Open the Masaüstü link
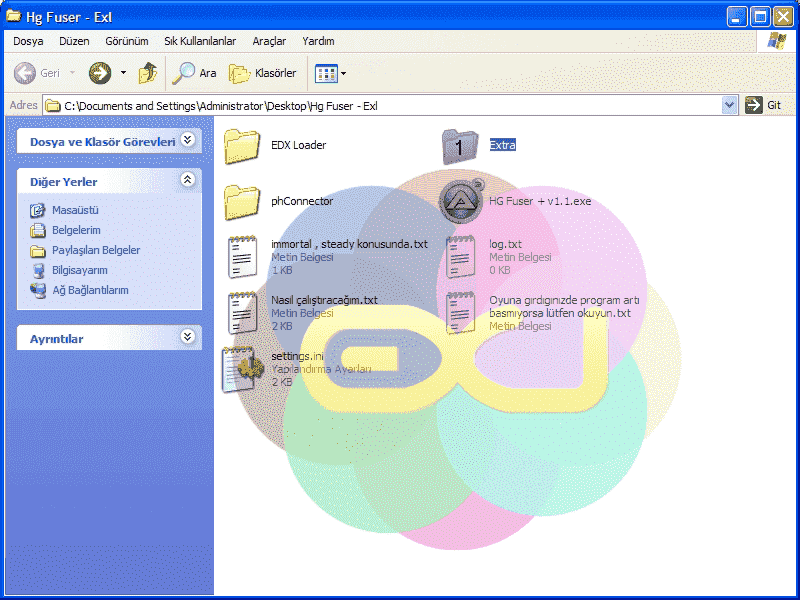800x600 pixels. tap(75, 210)
